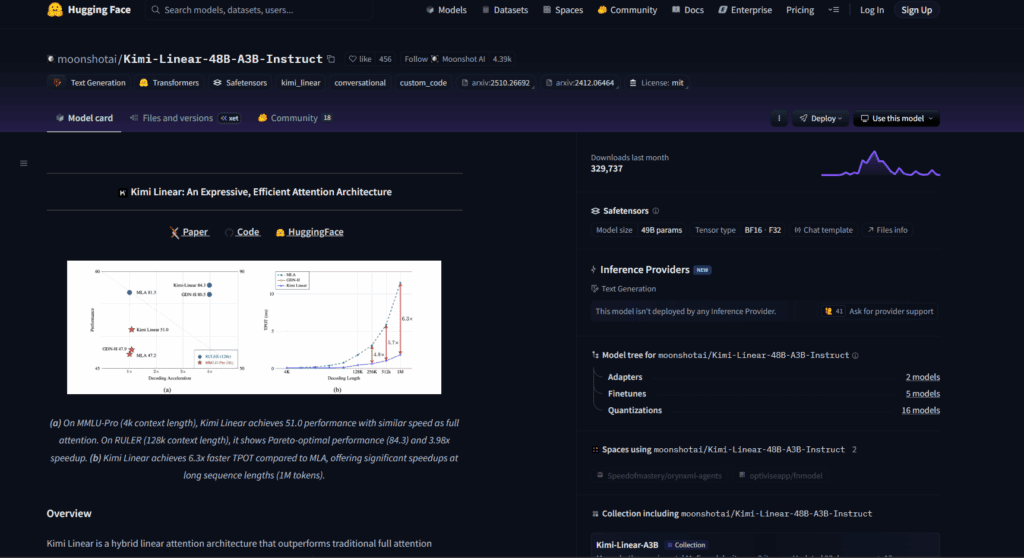
Task: Click the Log In link
Action: tap(871, 10)
